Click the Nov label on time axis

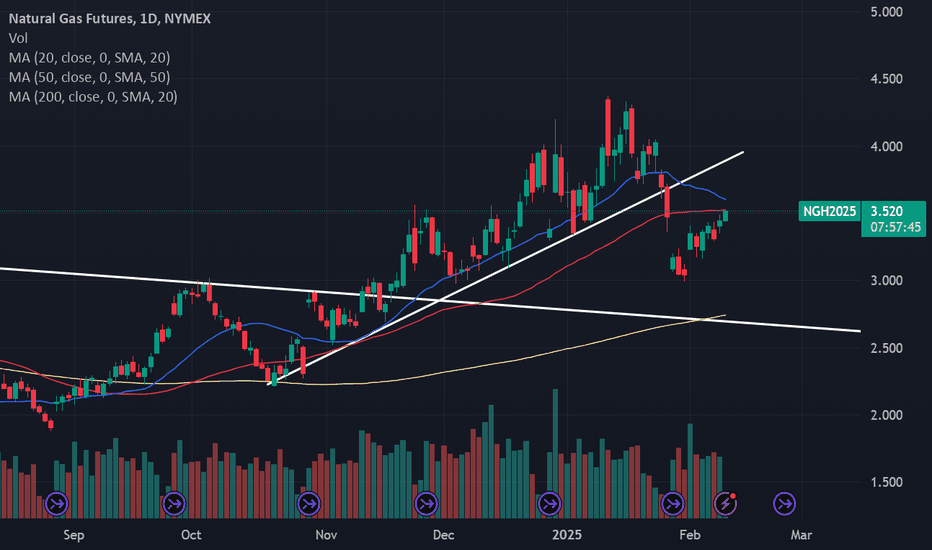click(326, 535)
